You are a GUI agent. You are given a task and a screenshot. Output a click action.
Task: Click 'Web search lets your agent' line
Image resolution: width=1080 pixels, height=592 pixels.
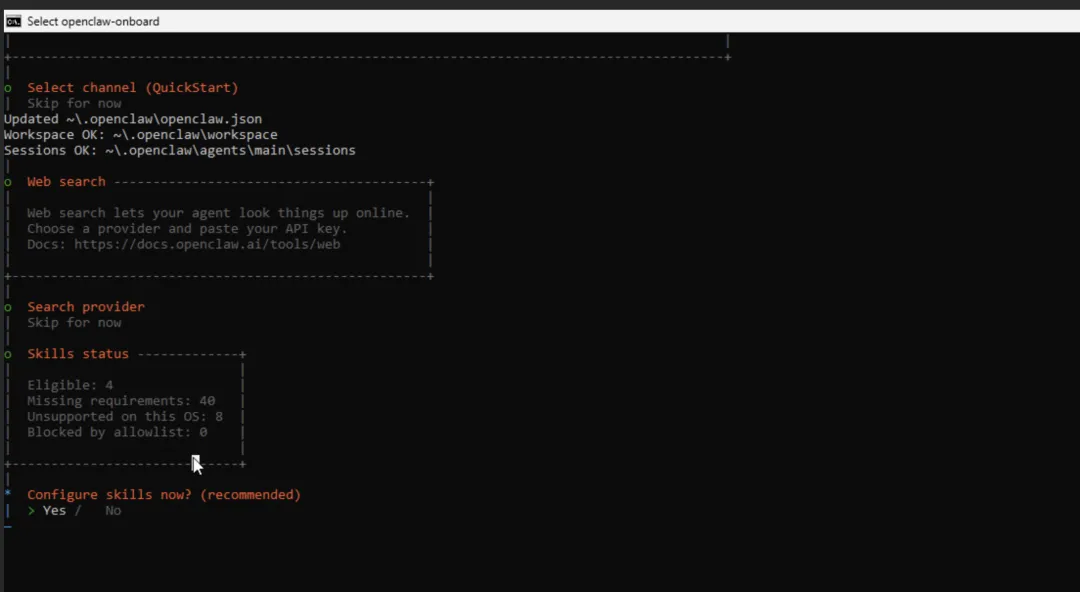(x=218, y=213)
